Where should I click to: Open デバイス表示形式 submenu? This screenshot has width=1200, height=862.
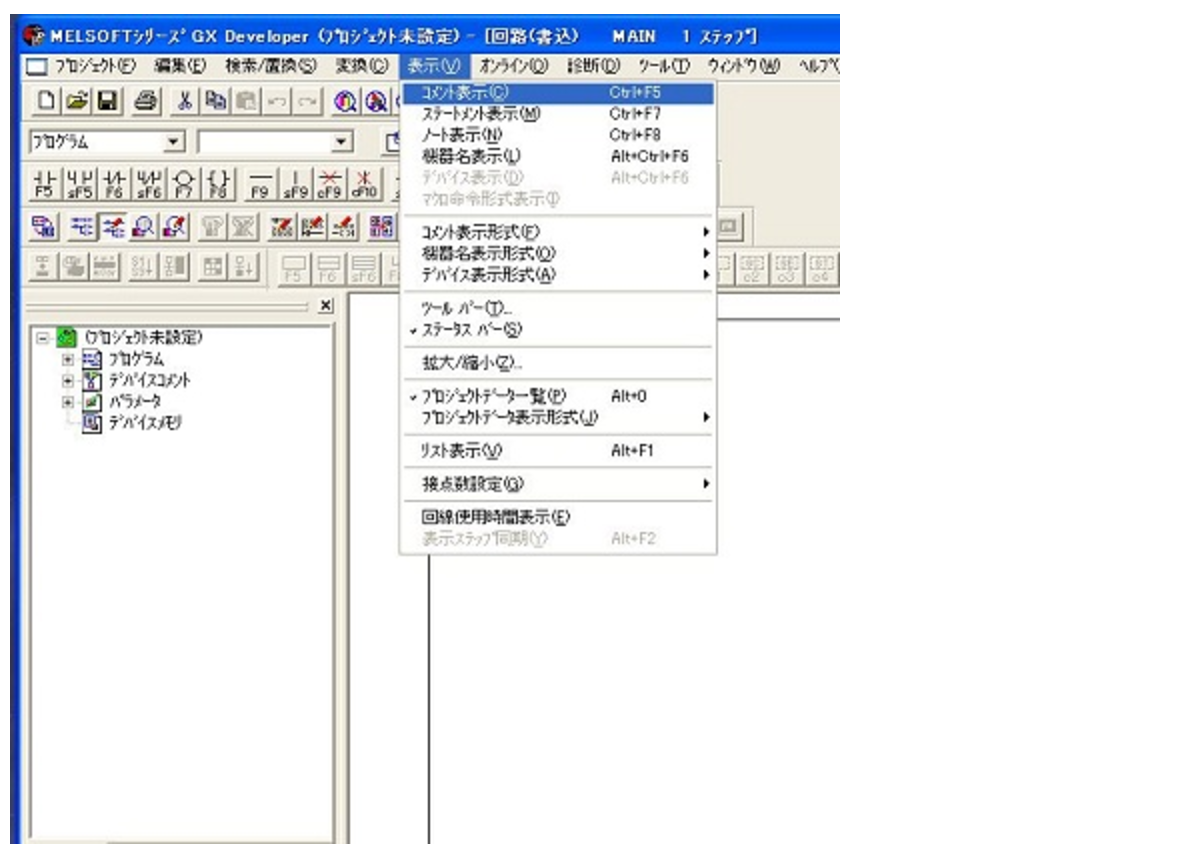559,273
